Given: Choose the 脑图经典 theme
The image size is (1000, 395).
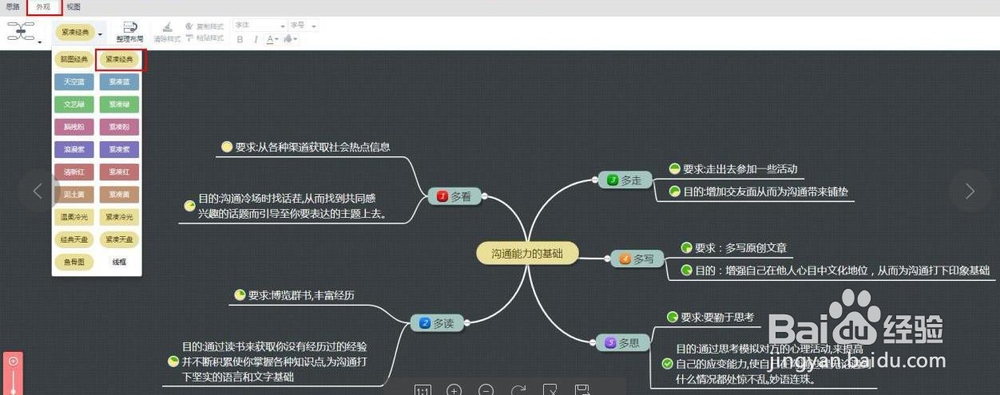Looking at the screenshot, I should click(74, 59).
